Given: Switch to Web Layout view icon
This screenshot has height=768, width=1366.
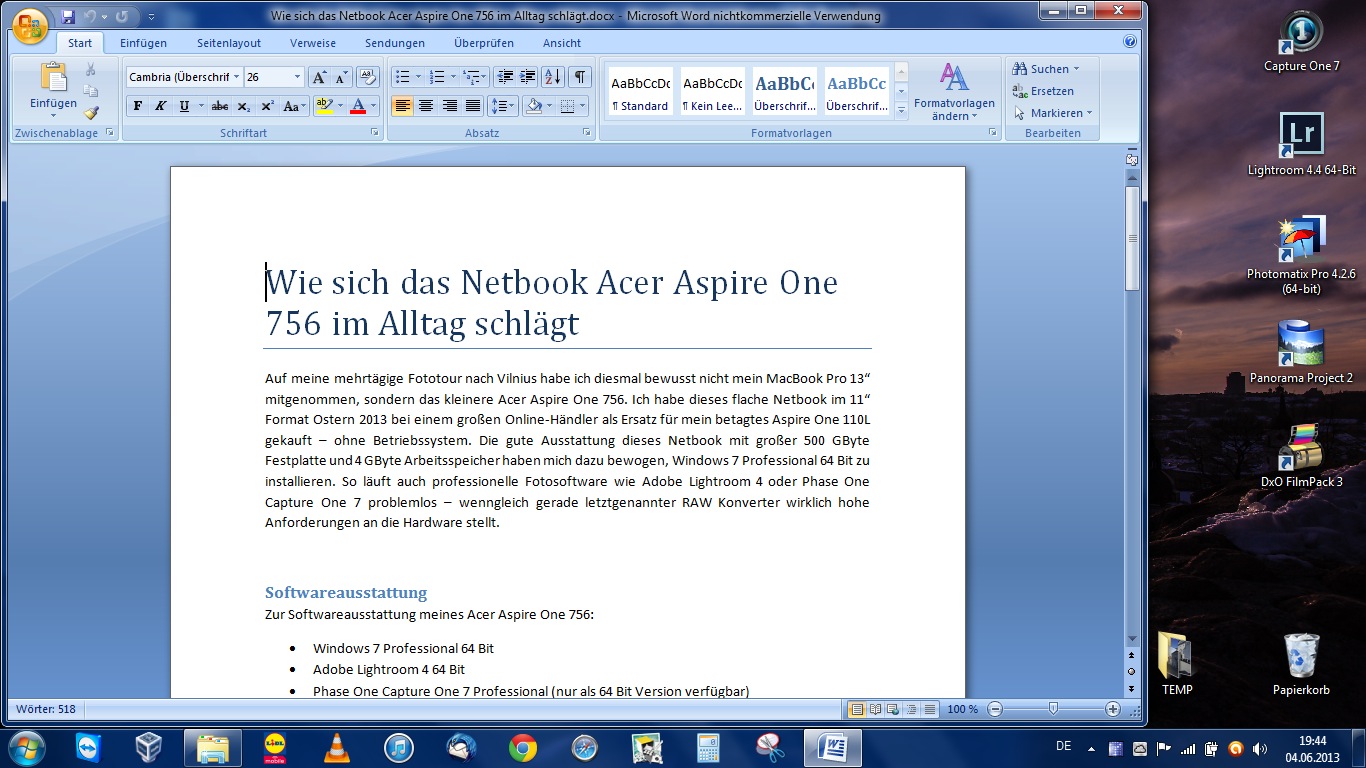Looking at the screenshot, I should 894,709.
